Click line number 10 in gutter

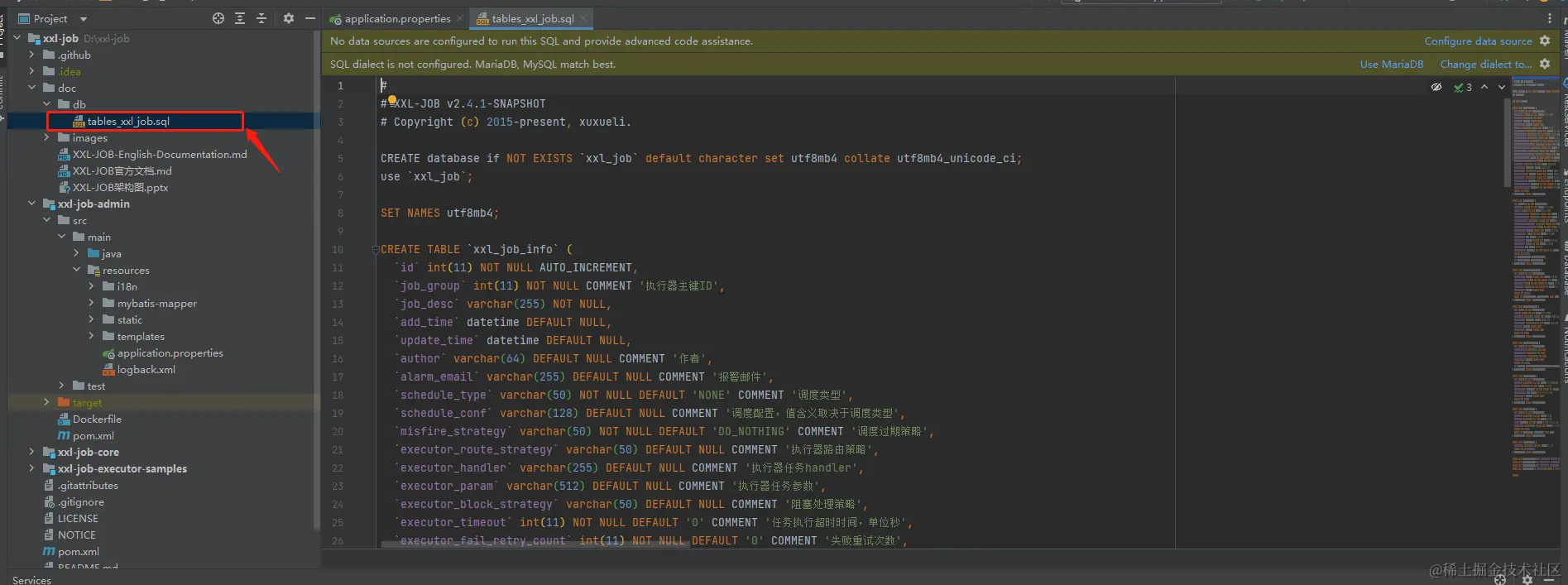tap(338, 249)
